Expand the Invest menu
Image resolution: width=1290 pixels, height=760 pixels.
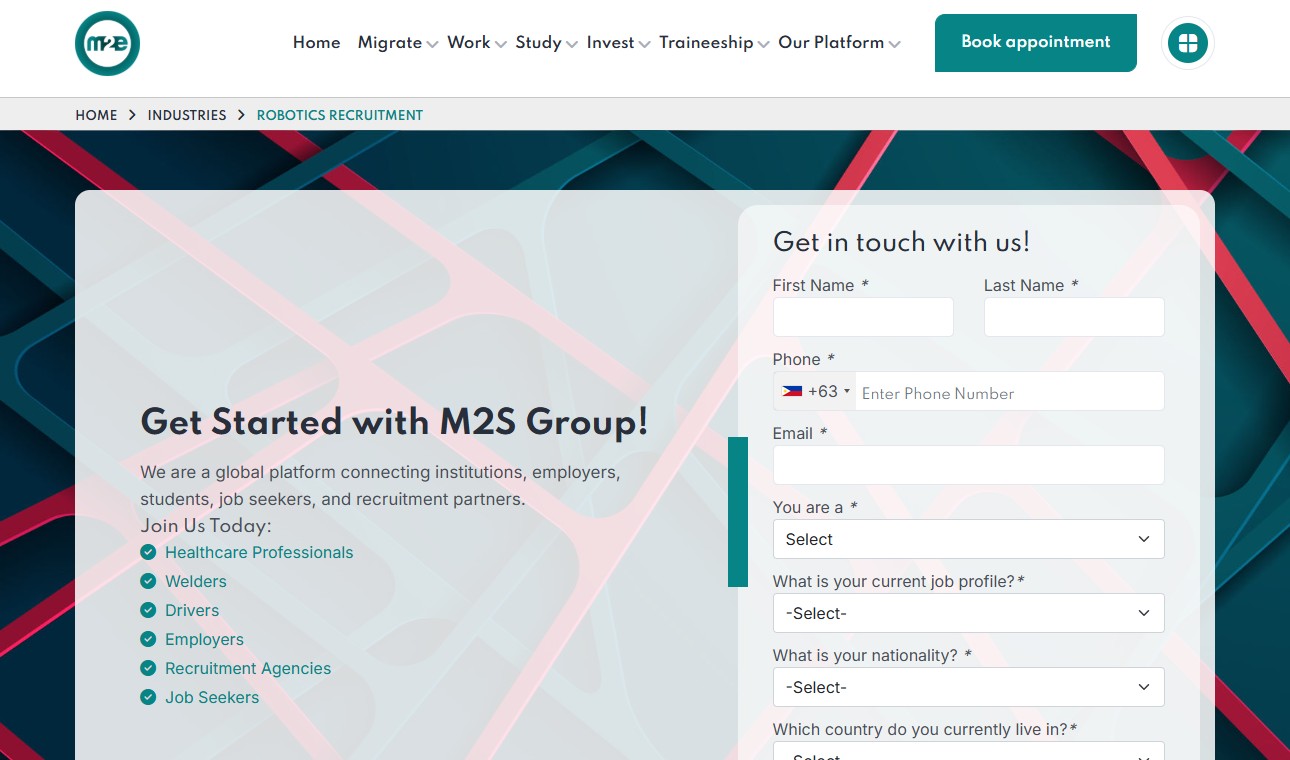[618, 42]
